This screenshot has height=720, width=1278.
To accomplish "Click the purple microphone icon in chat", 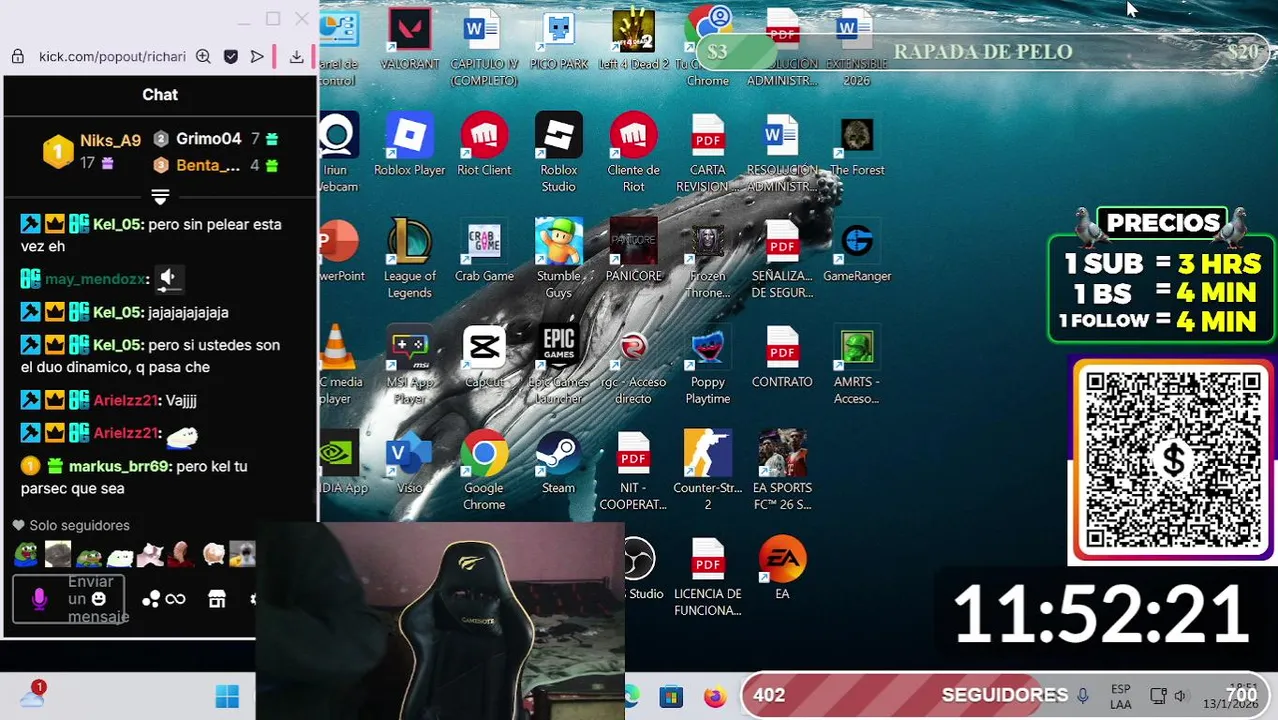I will pyautogui.click(x=39, y=599).
